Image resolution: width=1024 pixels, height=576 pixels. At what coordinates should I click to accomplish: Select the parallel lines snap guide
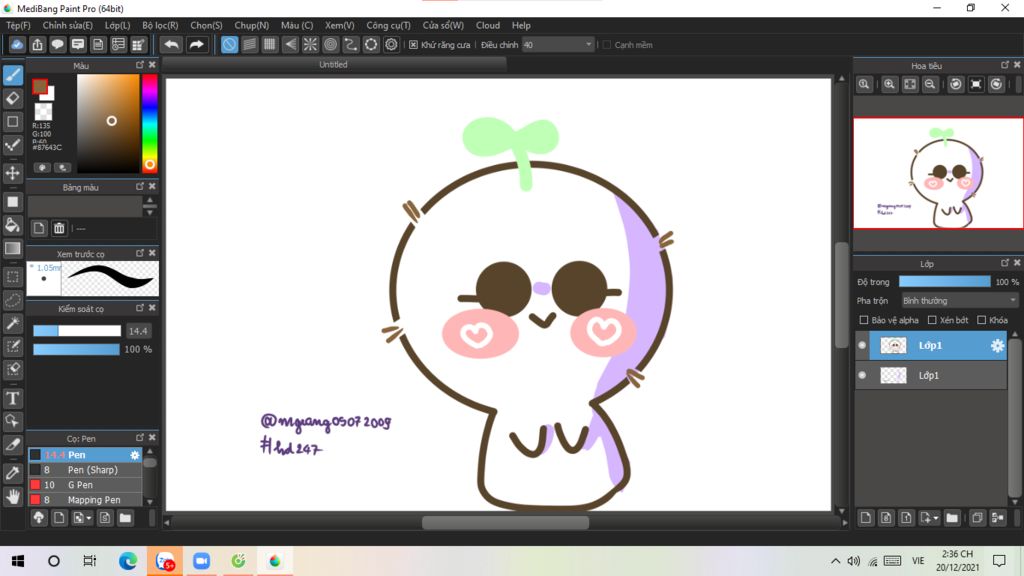[249, 44]
